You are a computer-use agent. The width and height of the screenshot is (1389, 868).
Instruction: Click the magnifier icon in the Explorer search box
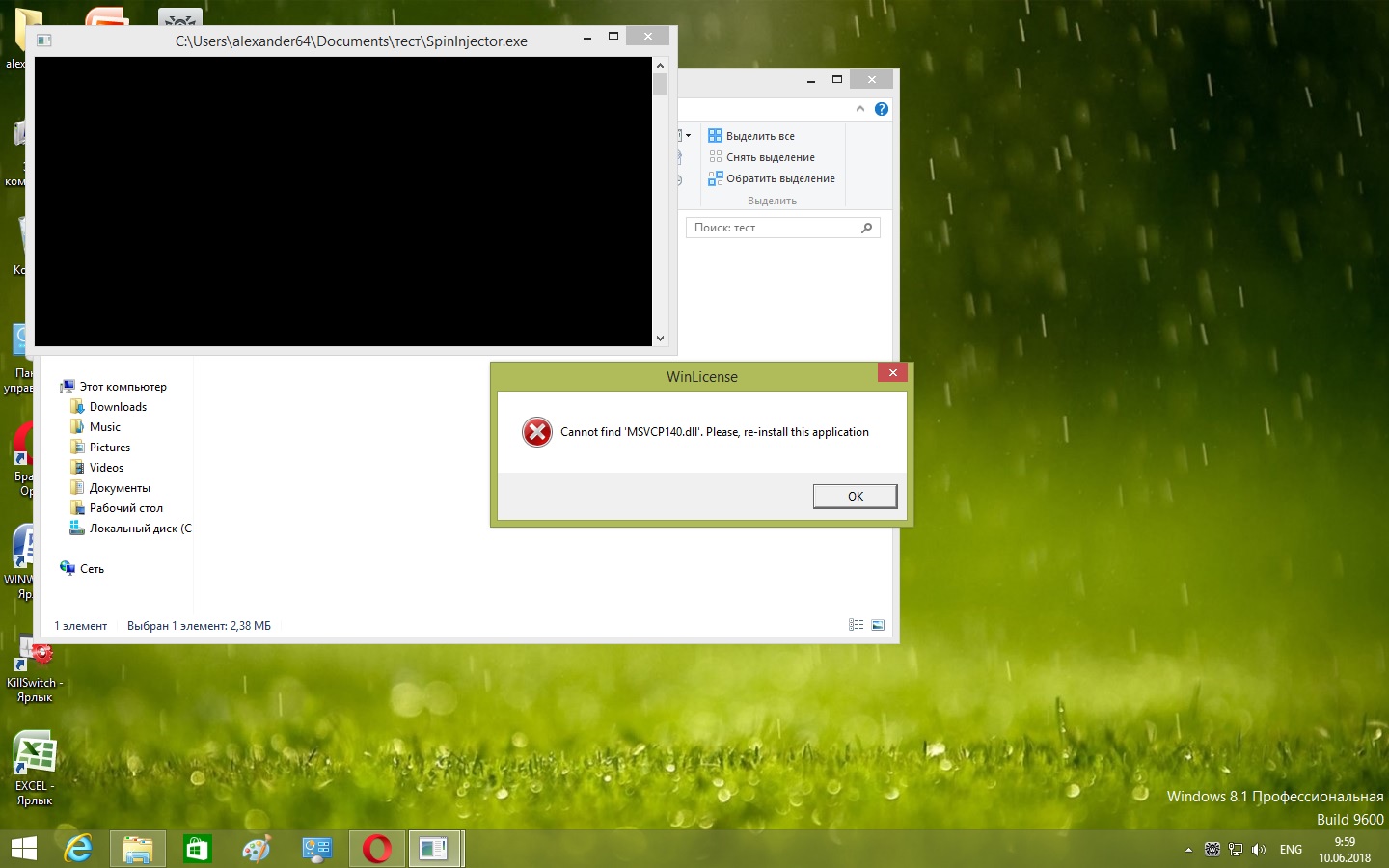tap(866, 228)
